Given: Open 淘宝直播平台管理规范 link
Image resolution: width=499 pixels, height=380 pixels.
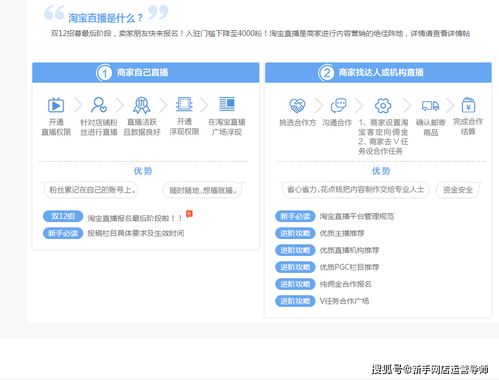Looking at the screenshot, I should point(357,216).
